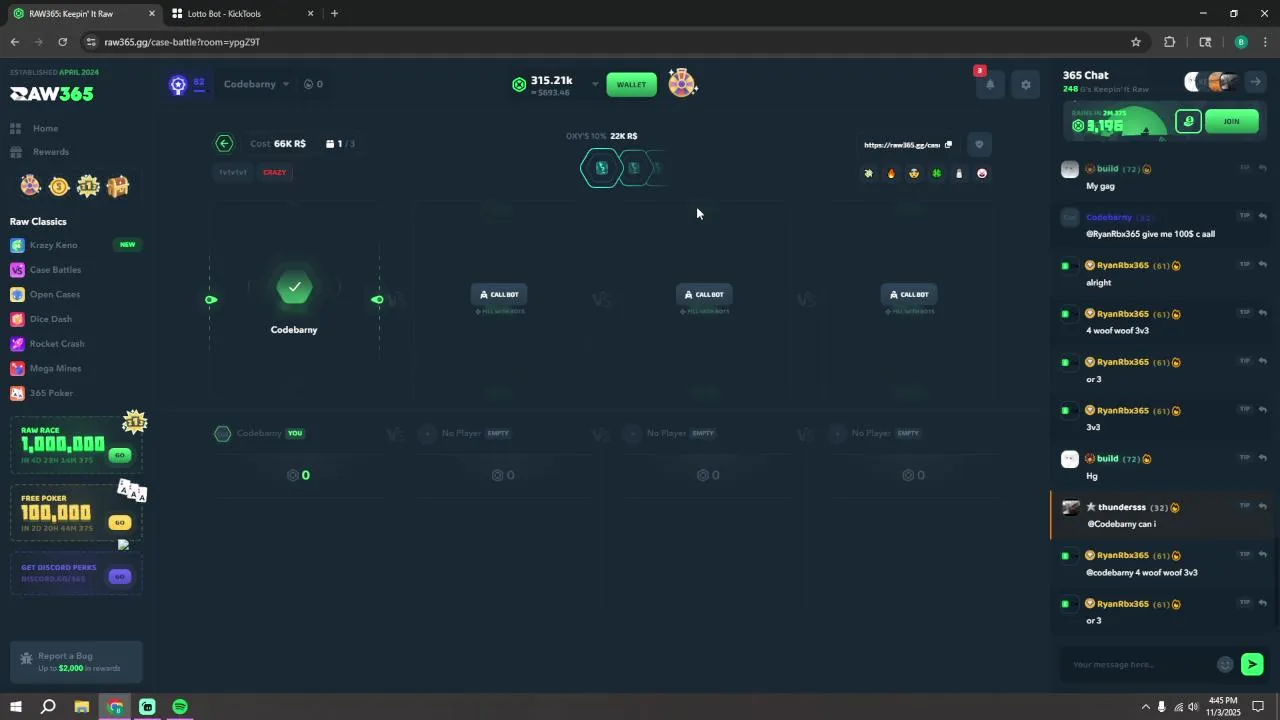Collapse the 365 Chat panel with arrow

coord(1255,82)
